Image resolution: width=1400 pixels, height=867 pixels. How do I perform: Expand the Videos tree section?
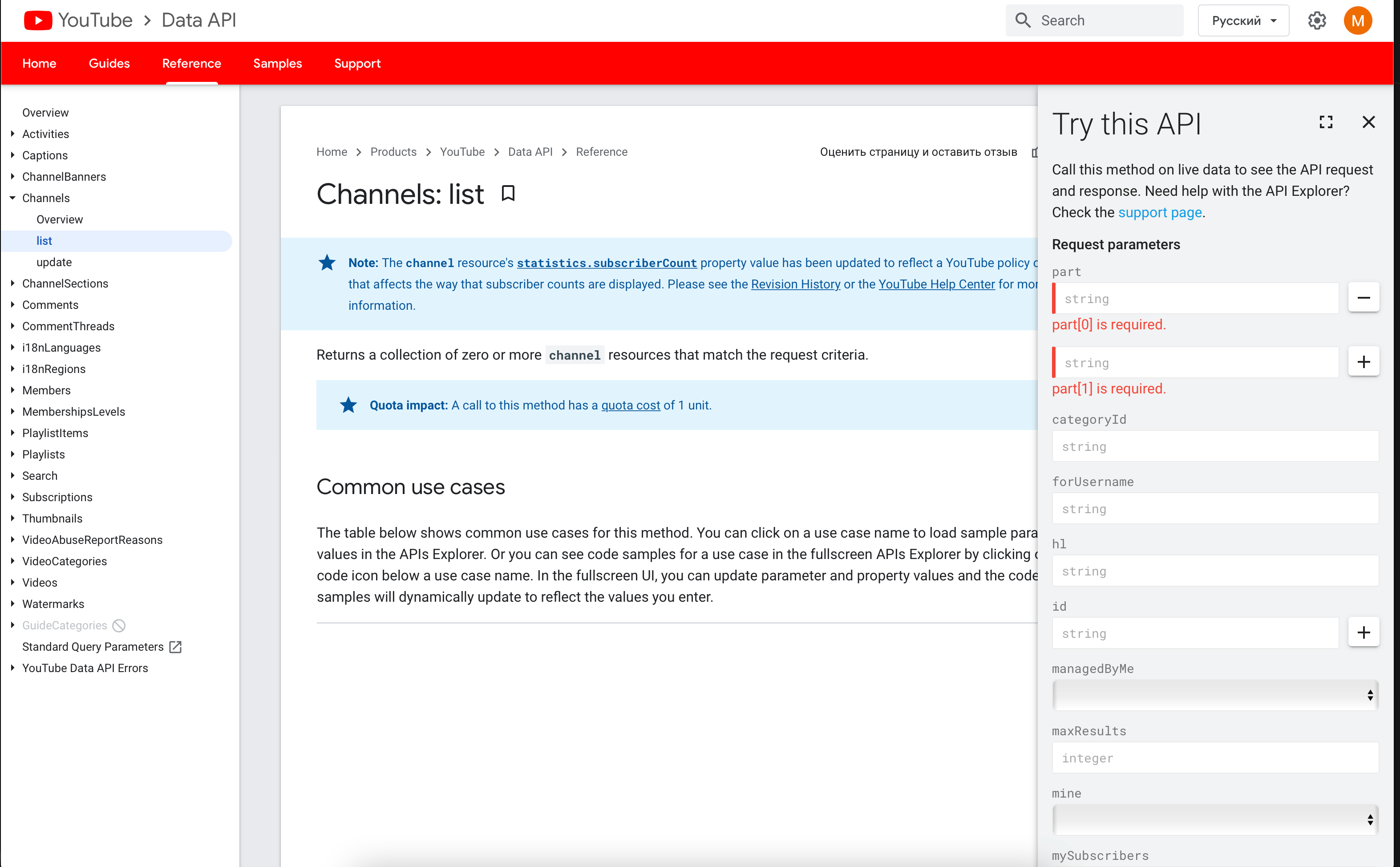[x=12, y=582]
